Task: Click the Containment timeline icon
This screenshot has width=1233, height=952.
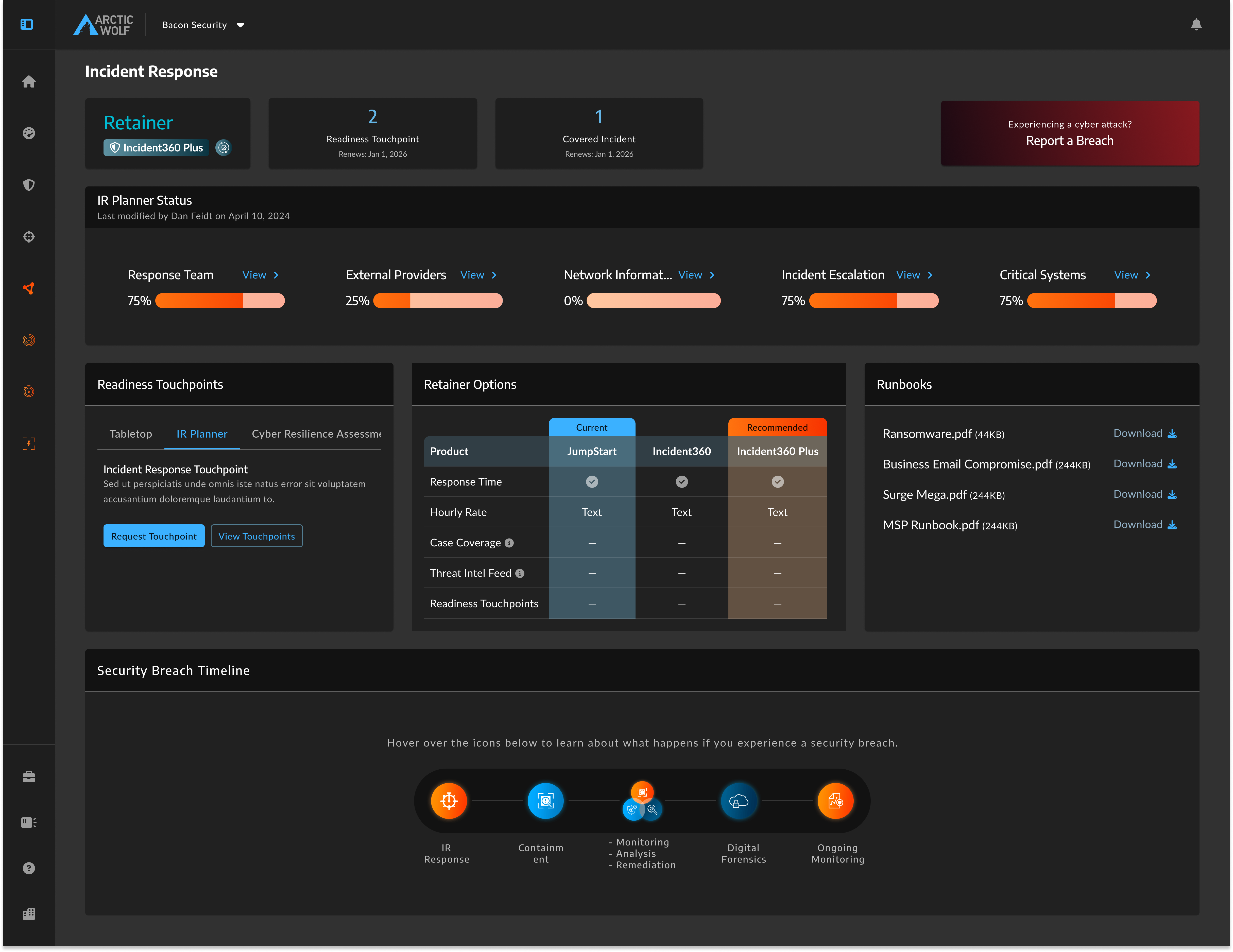Action: click(x=545, y=801)
